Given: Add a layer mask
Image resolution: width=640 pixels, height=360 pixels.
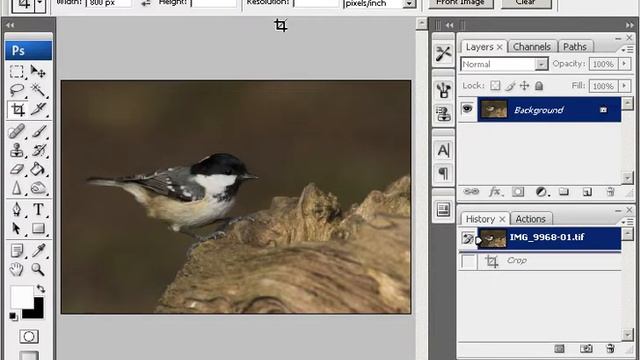Looking at the screenshot, I should (518, 192).
